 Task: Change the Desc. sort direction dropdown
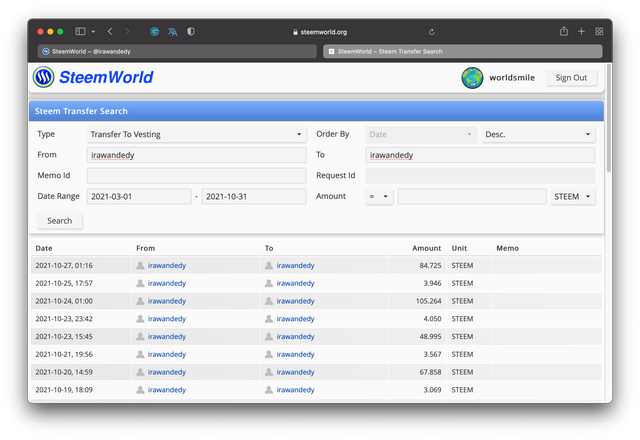[x=538, y=134]
